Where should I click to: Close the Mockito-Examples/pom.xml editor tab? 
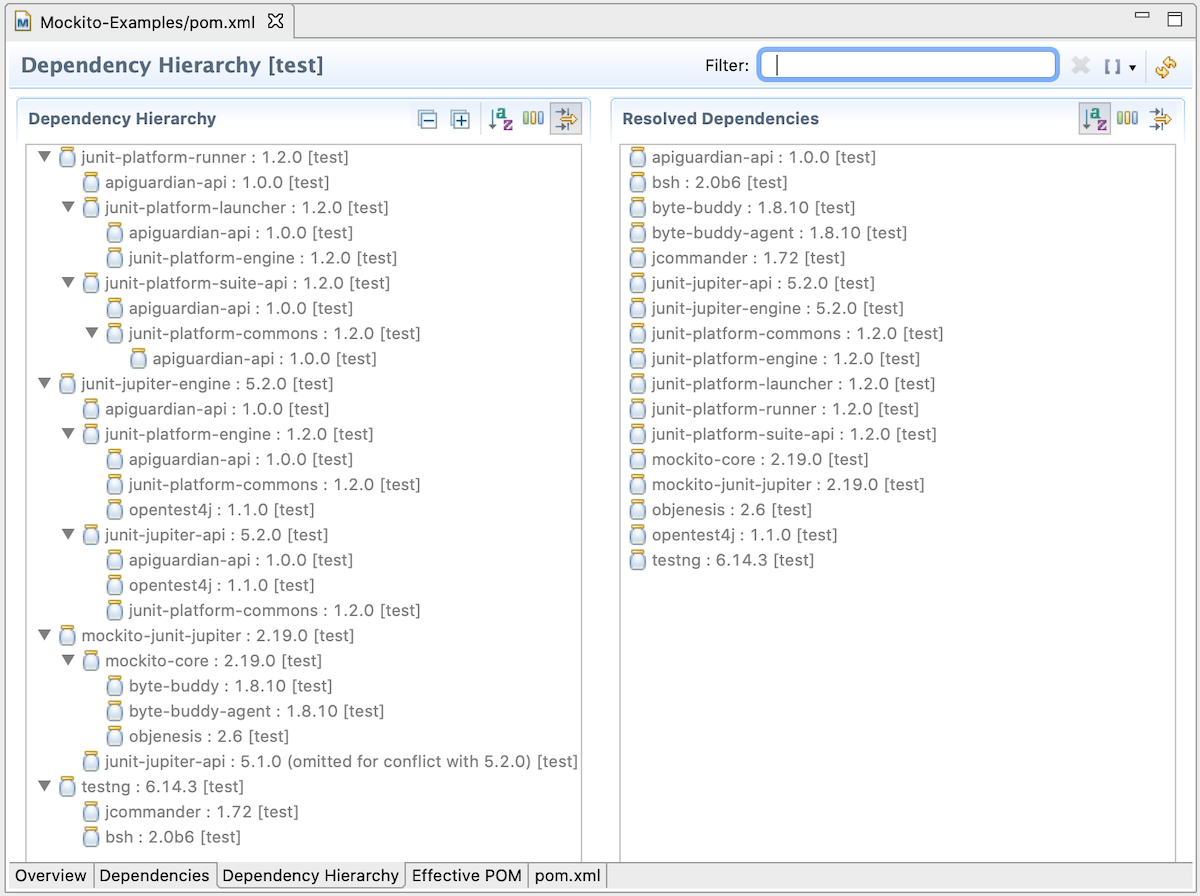(x=277, y=20)
